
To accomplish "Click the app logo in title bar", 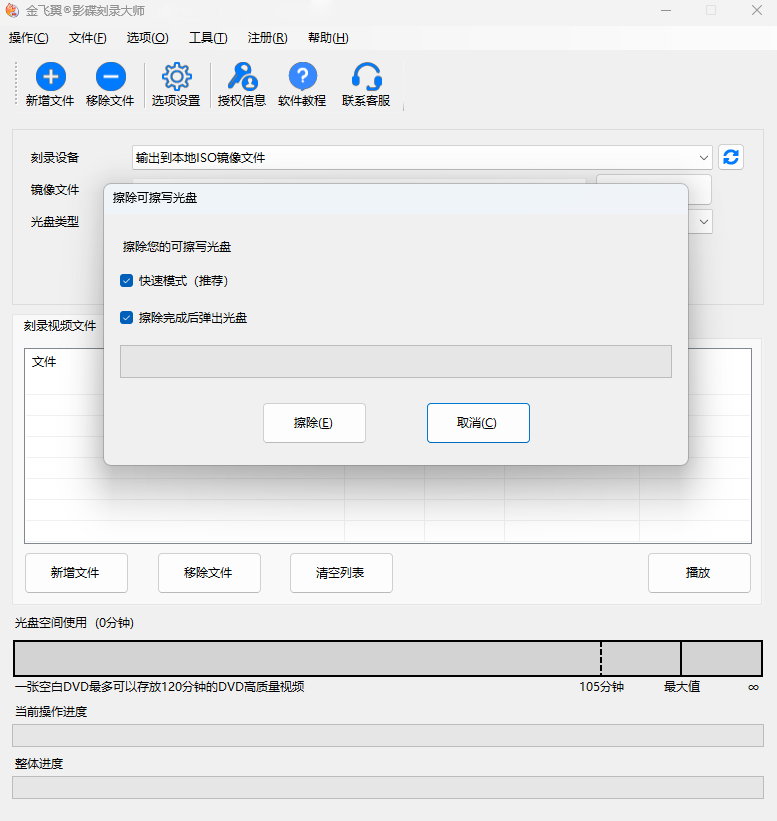I will click(13, 10).
